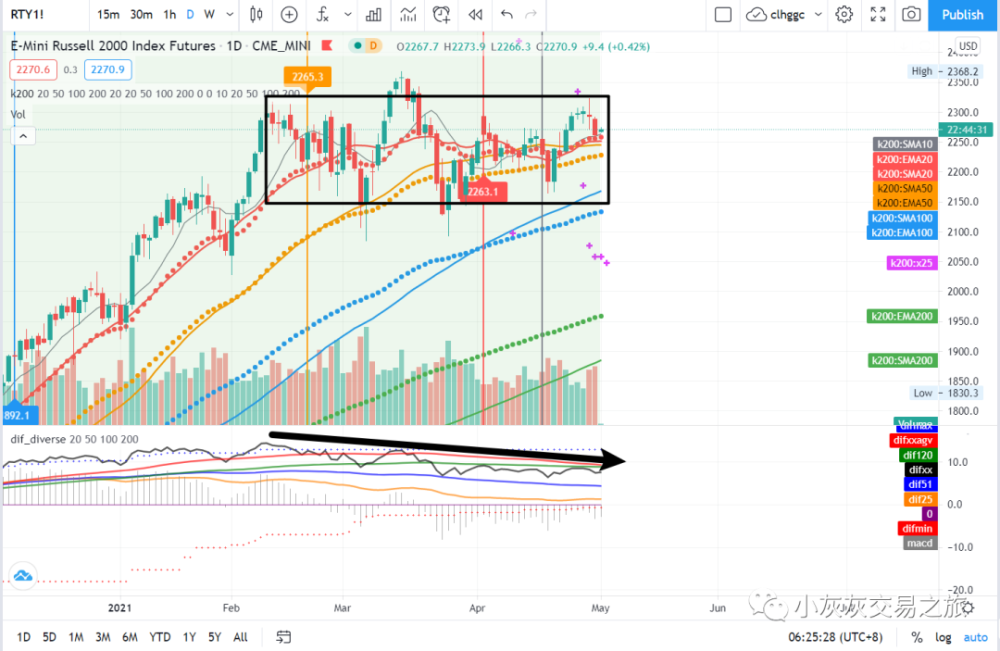
Task: Click the Publish button
Action: [962, 15]
